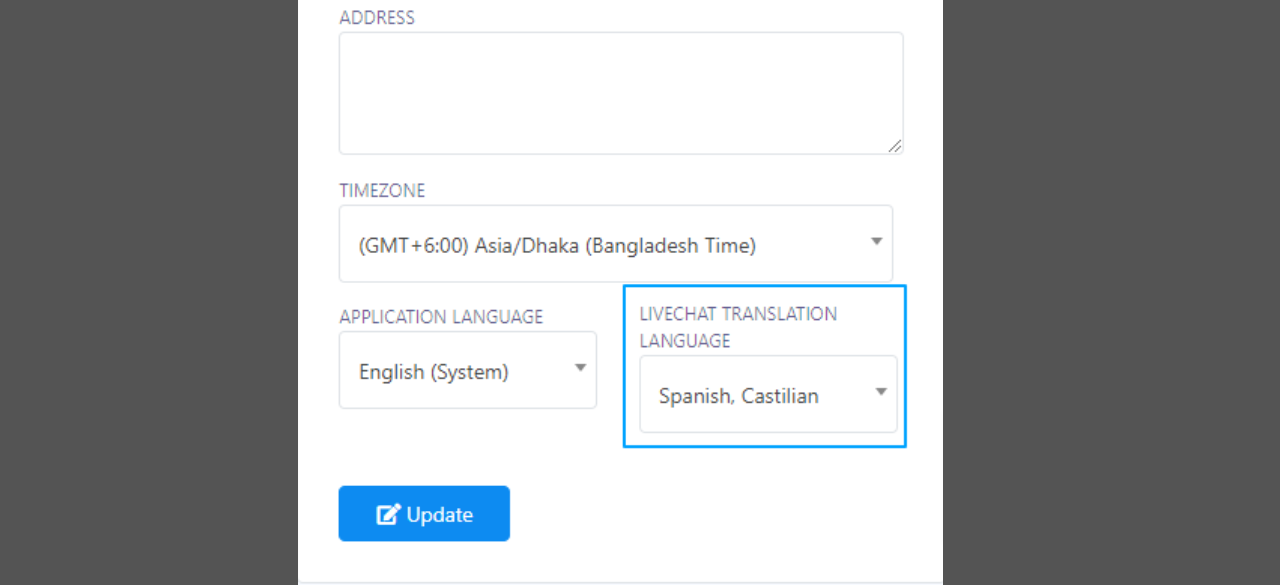Open the Timezone select box
This screenshot has width=1280, height=585.
[x=616, y=244]
